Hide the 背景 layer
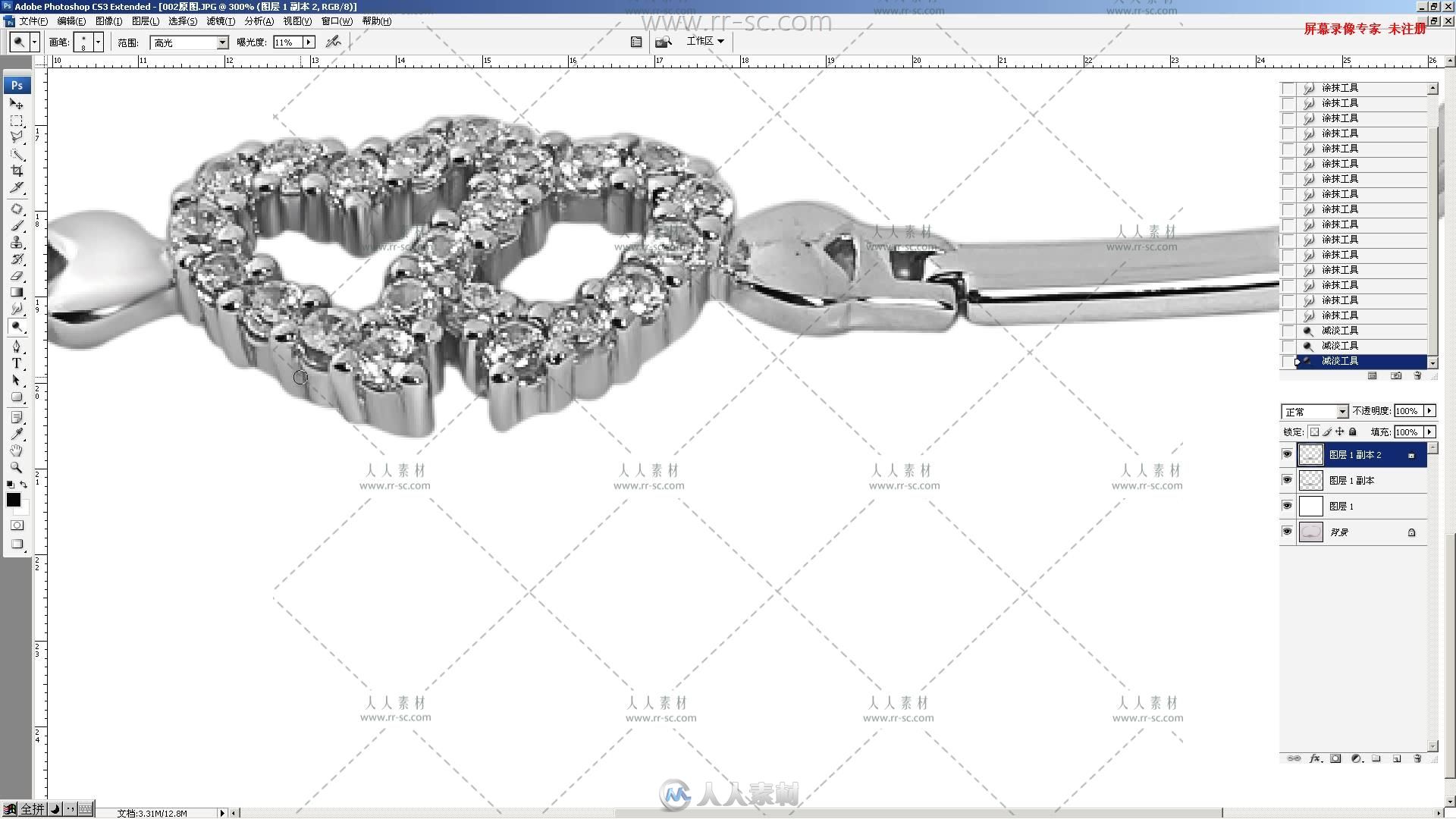The height and width of the screenshot is (819, 1456). pyautogui.click(x=1287, y=532)
